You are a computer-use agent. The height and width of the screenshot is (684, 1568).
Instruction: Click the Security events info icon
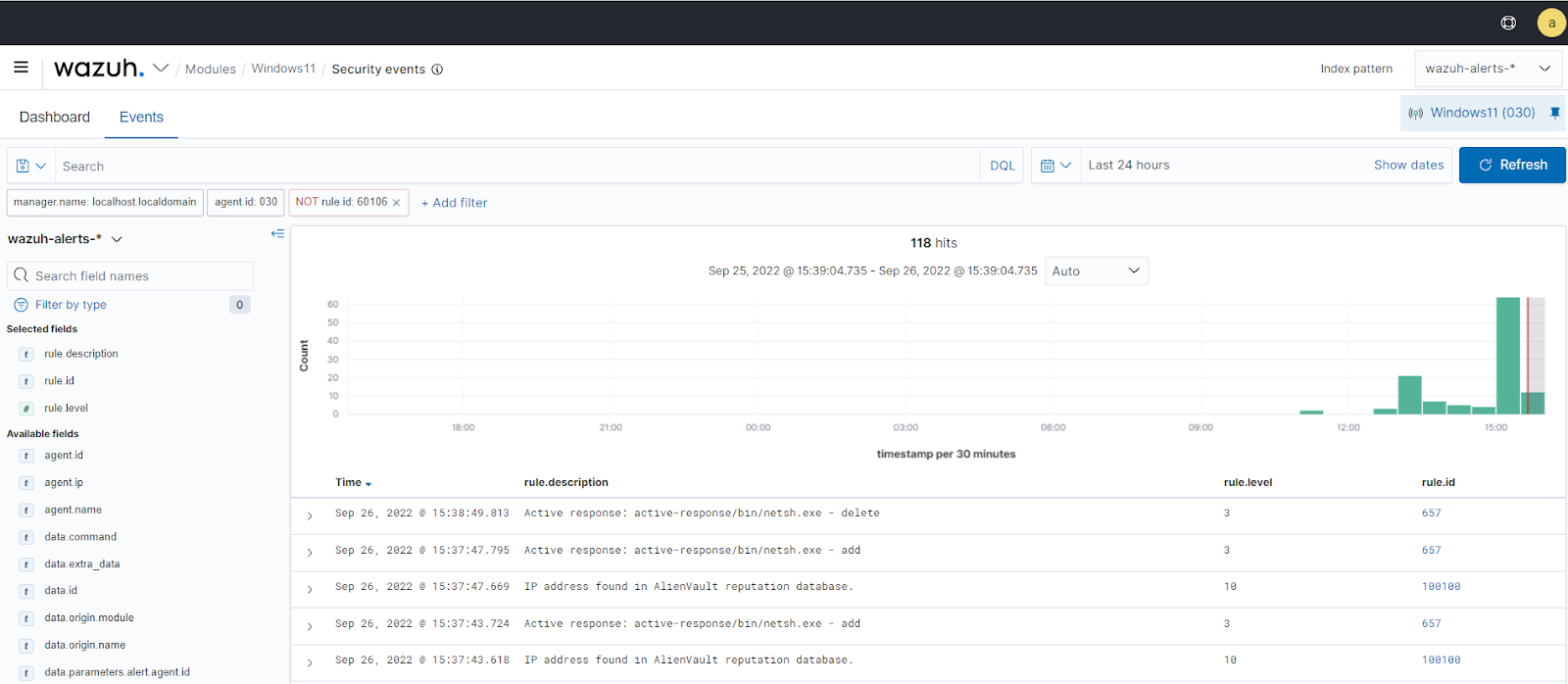(437, 70)
